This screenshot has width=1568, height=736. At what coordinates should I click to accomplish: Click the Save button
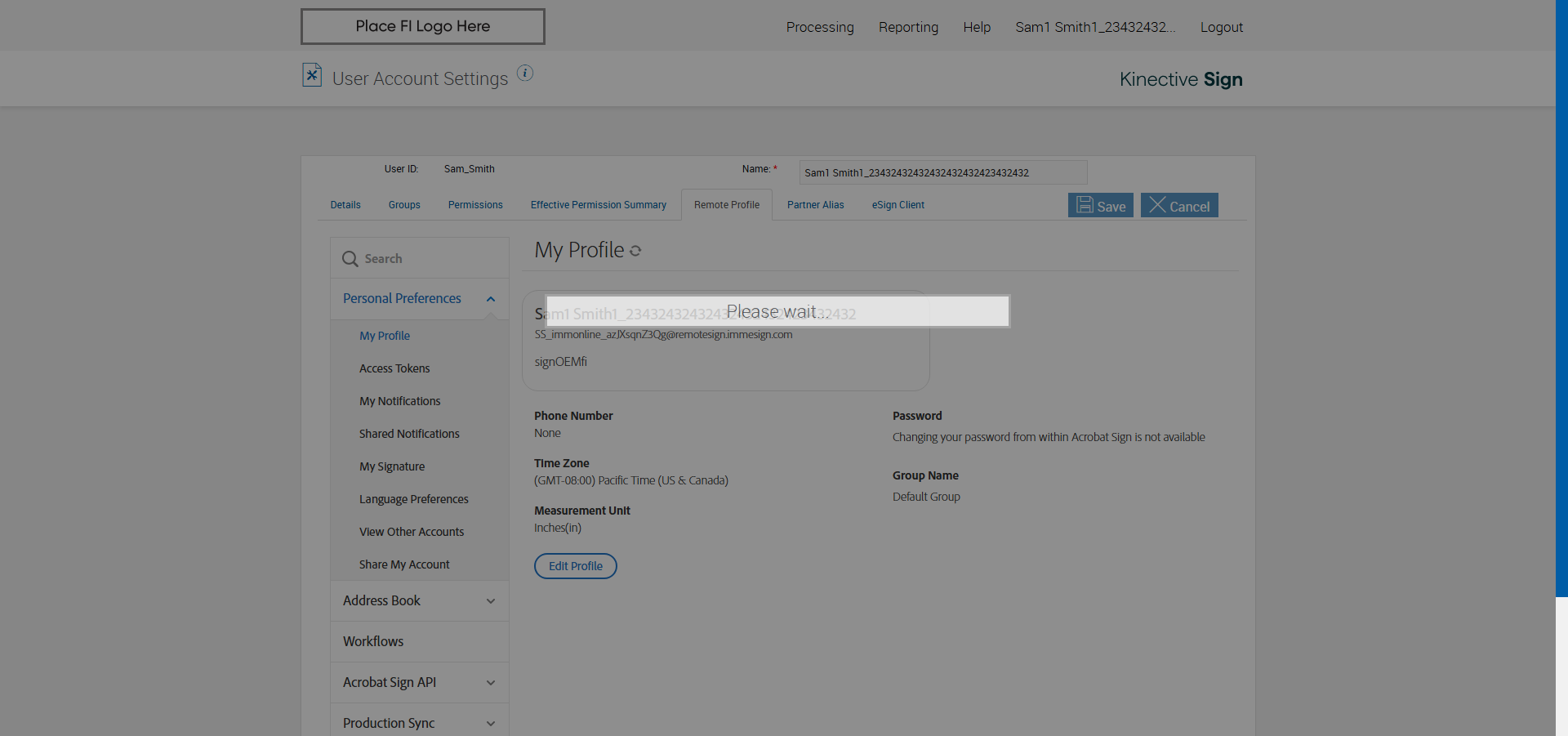pyautogui.click(x=1101, y=205)
